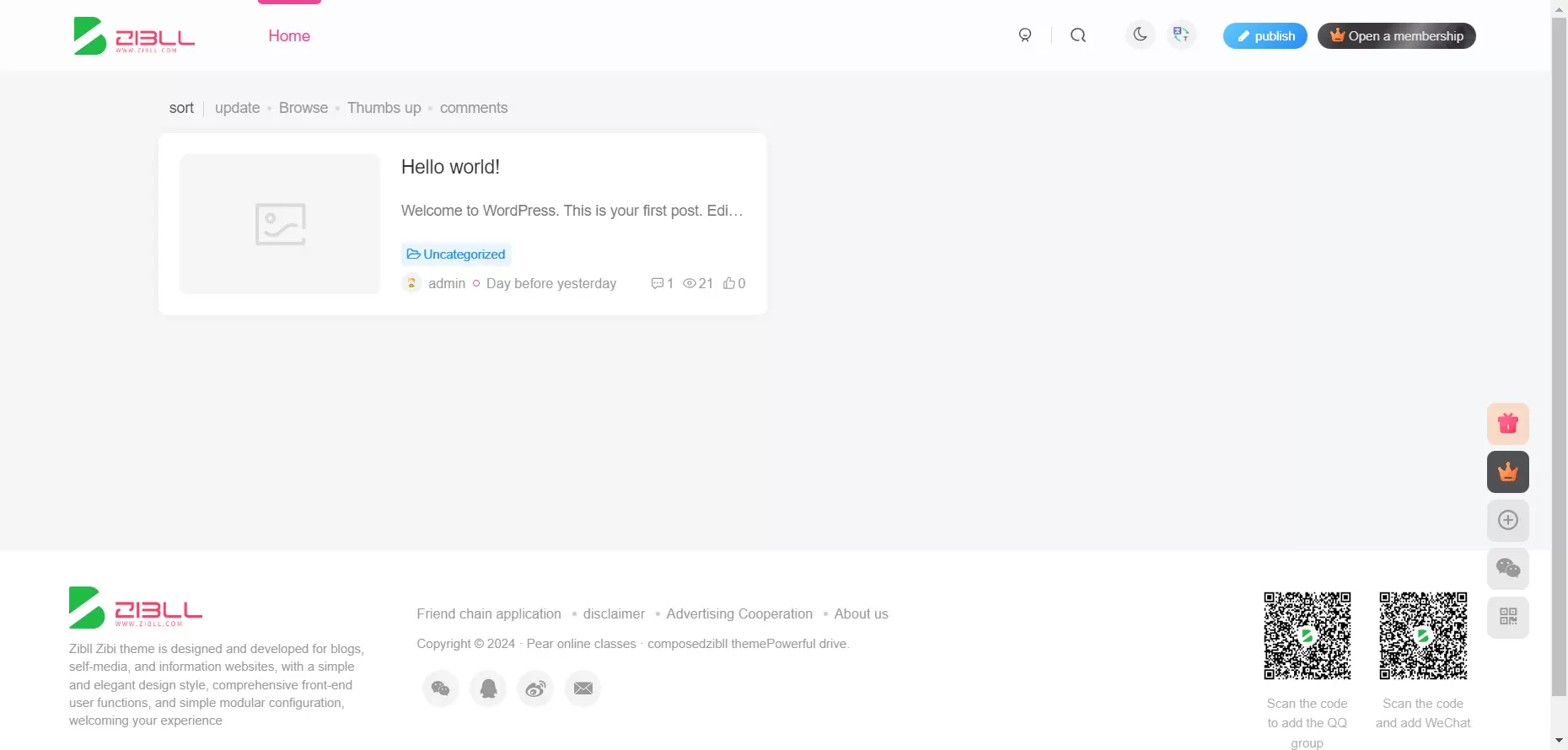Select the Home navigation tab
This screenshot has width=1568, height=750.
click(x=289, y=36)
